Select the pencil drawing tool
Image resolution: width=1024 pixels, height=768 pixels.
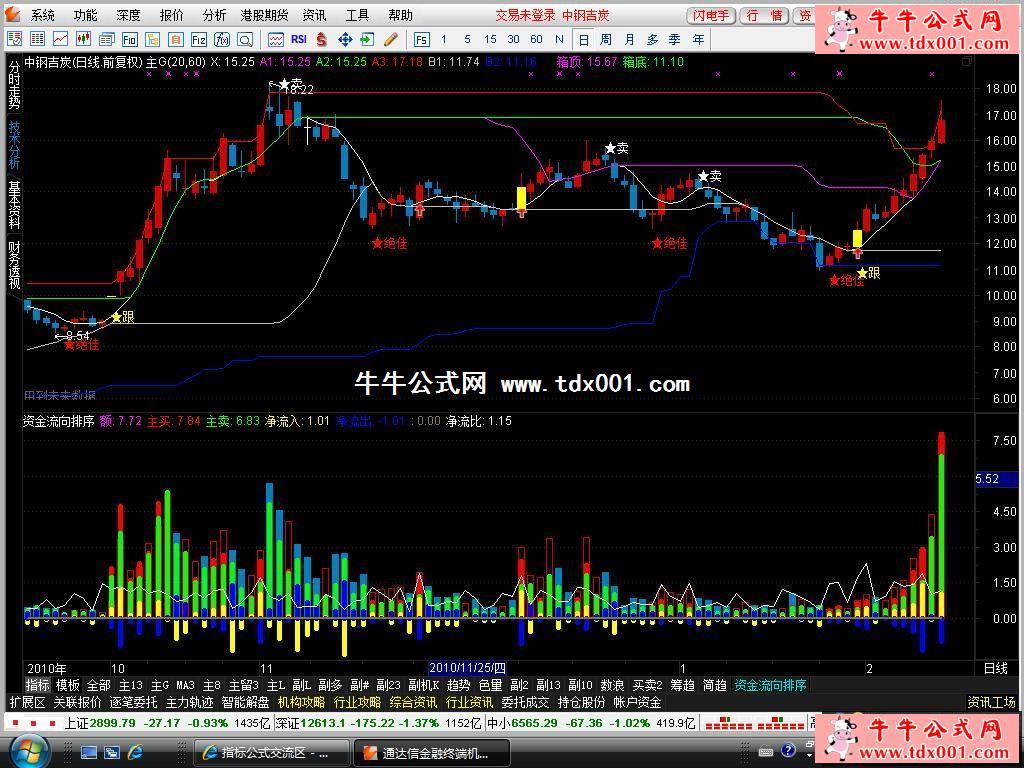[391, 40]
